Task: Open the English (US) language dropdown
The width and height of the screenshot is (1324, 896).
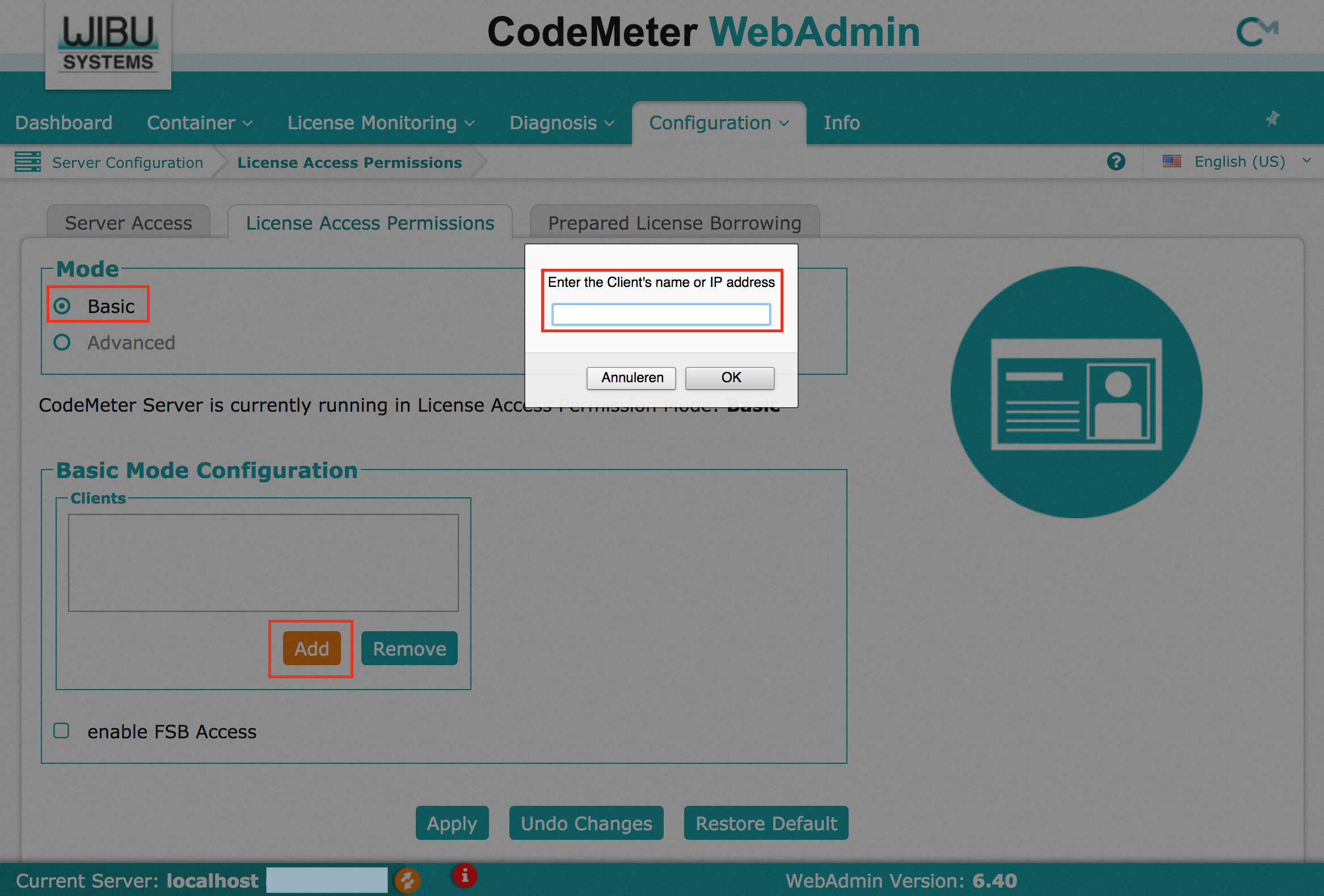Action: [1236, 162]
